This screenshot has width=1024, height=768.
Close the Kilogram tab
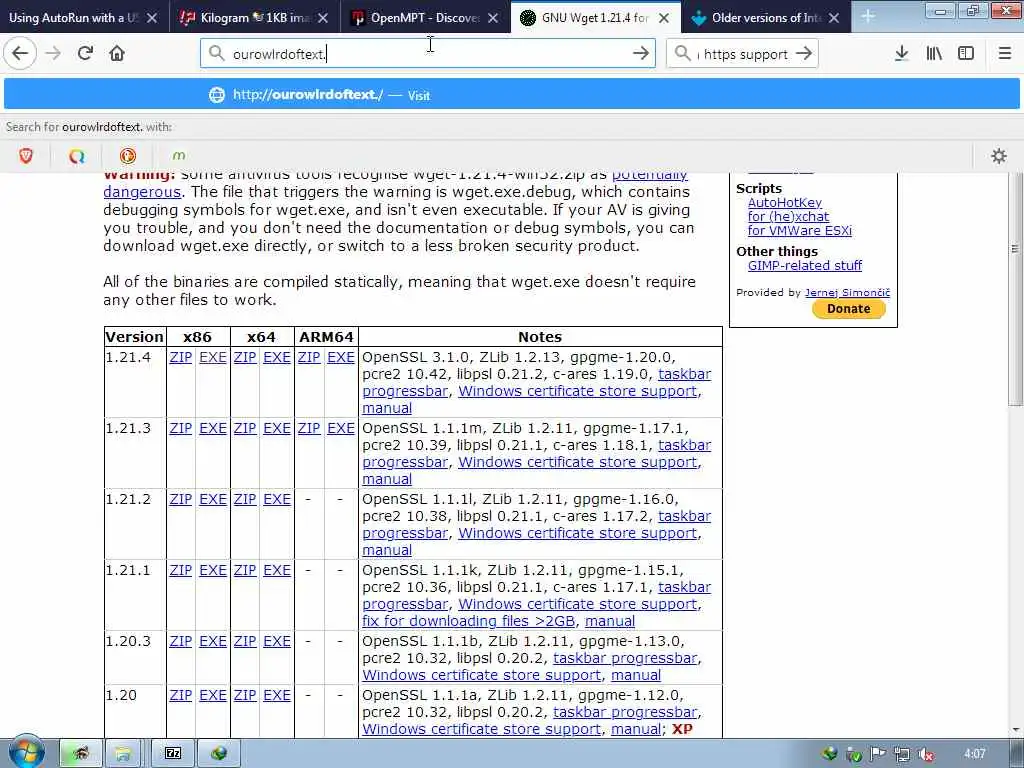coord(323,18)
